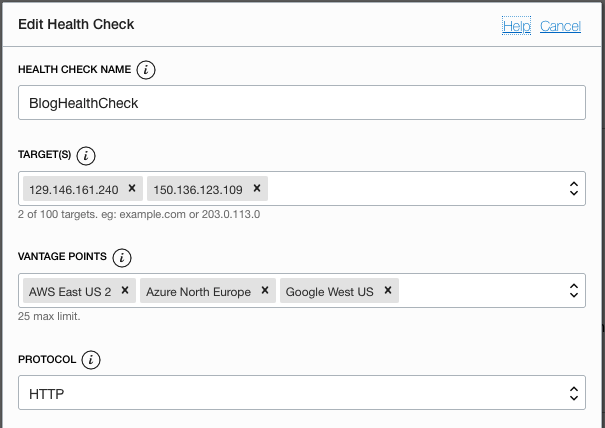Select the 150.136.123.109 target chip
The height and width of the screenshot is (428, 605).
click(198, 188)
